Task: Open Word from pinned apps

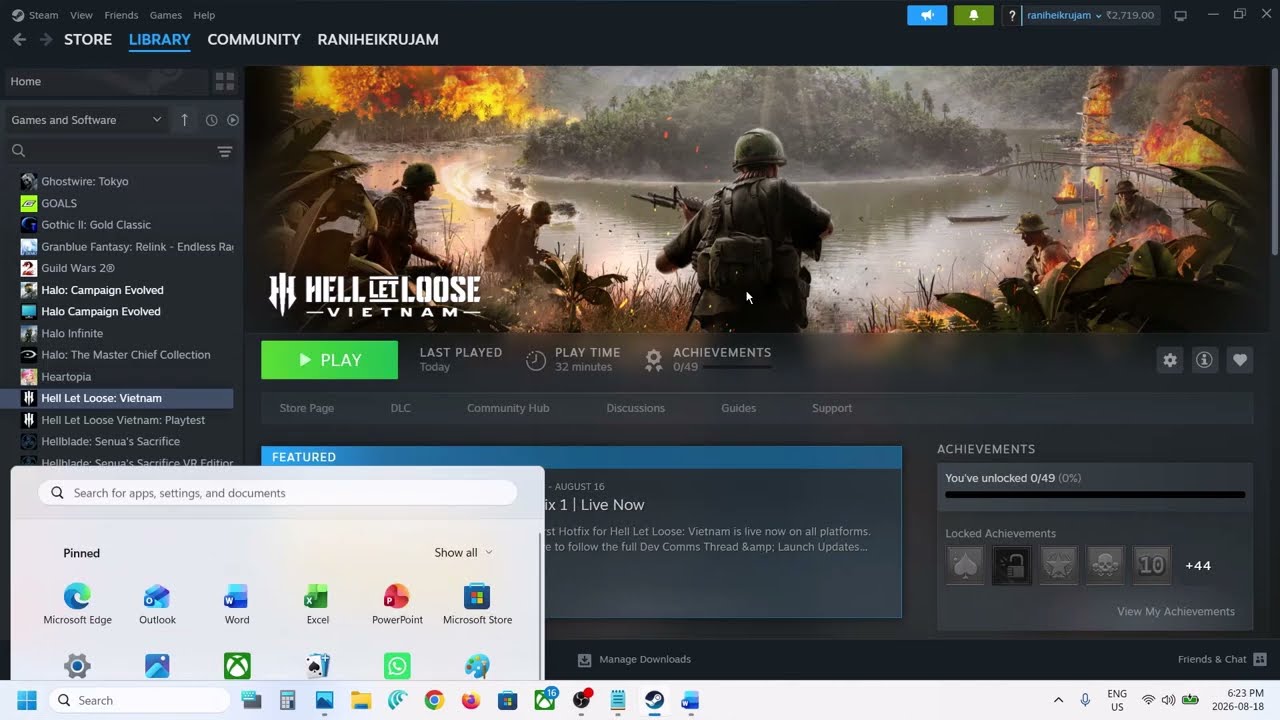Action: coord(237,605)
